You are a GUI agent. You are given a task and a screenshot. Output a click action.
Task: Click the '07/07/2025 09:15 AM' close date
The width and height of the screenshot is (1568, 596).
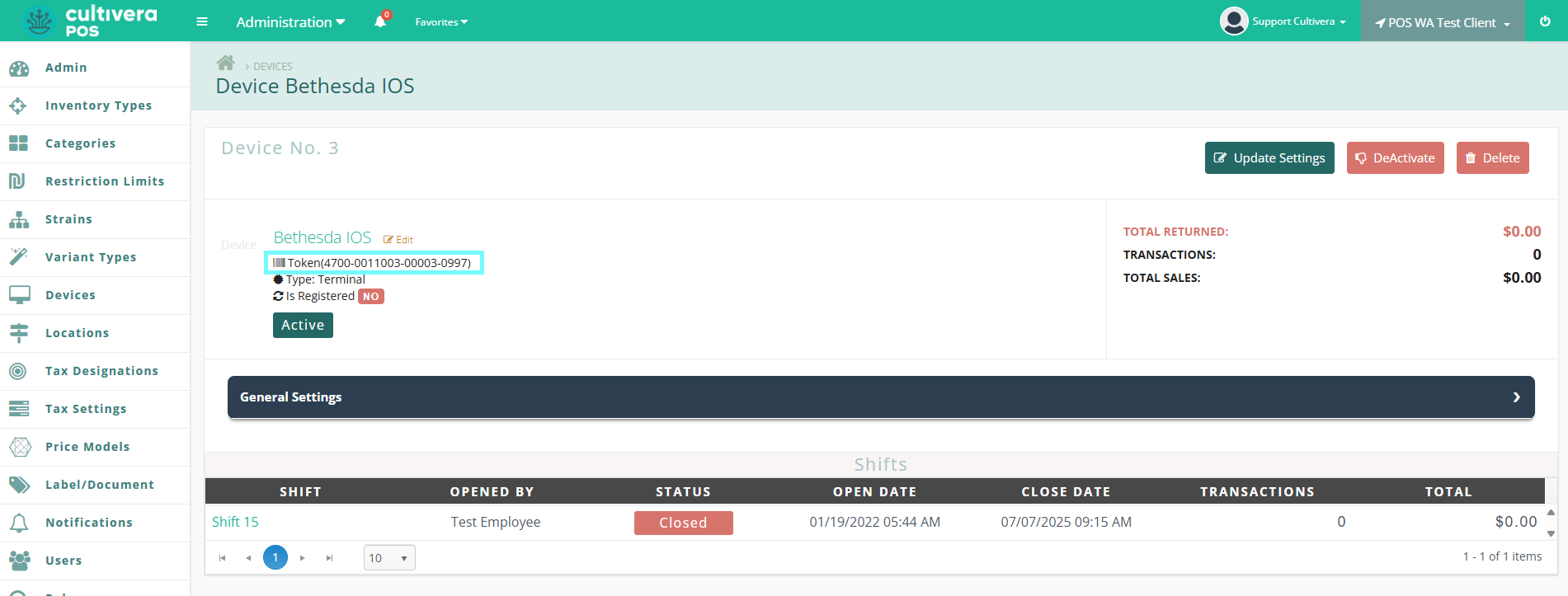[1066, 522]
